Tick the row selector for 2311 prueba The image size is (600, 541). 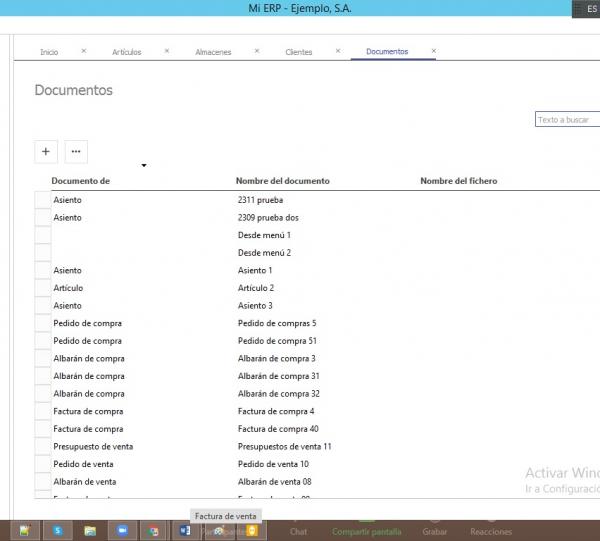pyautogui.click(x=43, y=200)
